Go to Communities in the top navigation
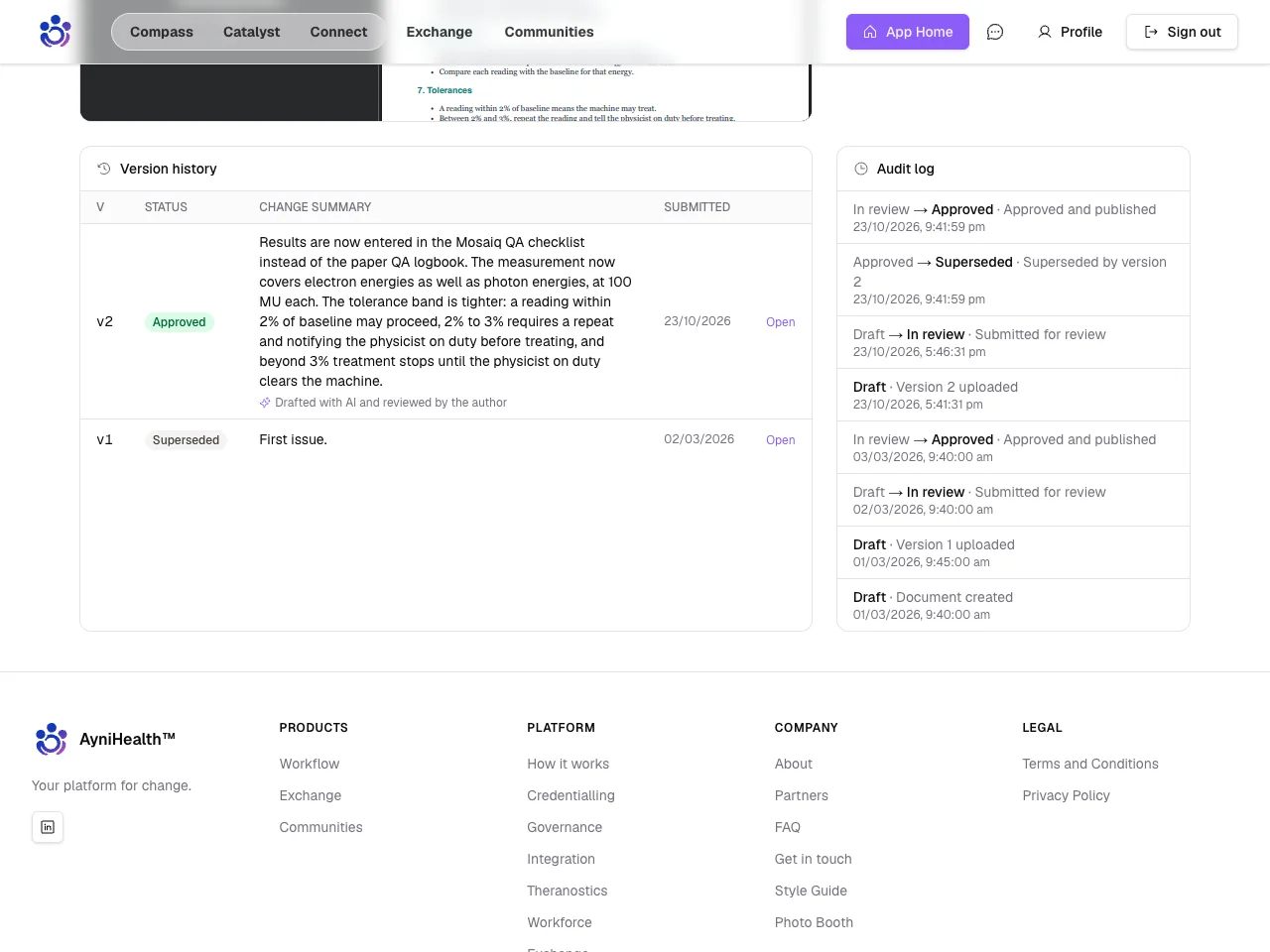This screenshot has width=1270, height=952. (x=549, y=32)
